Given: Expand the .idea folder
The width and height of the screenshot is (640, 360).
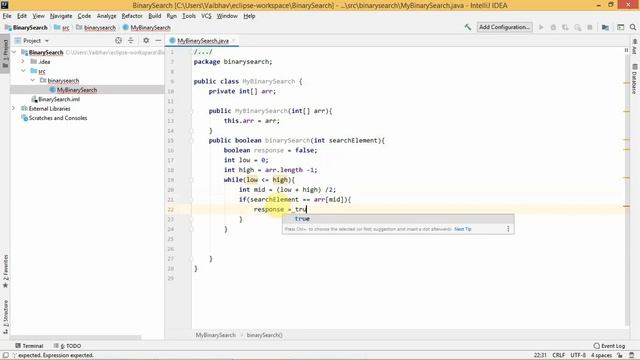Looking at the screenshot, I should pyautogui.click(x=23, y=62).
